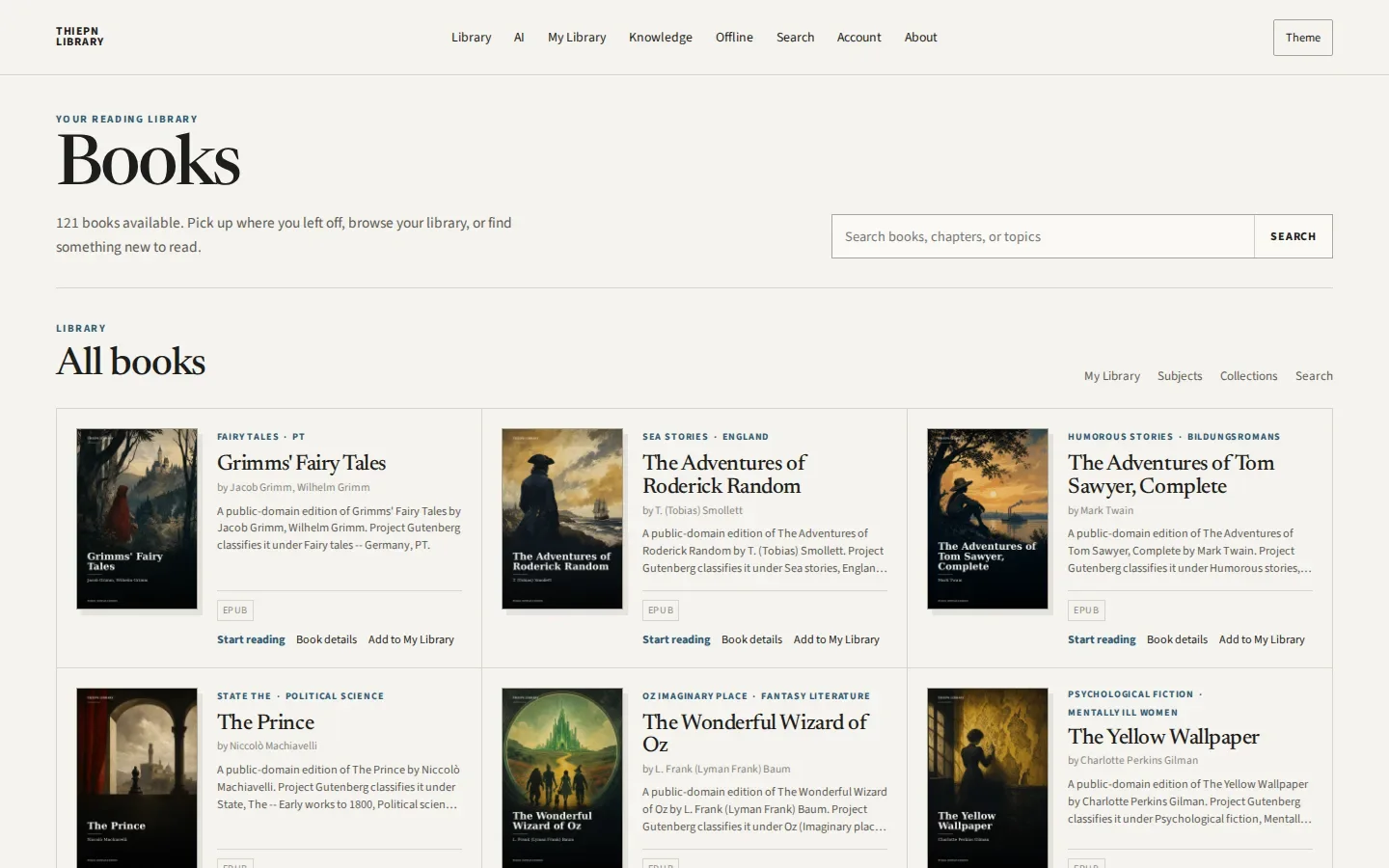Start reading Grimms' Fairy Tales
The height and width of the screenshot is (868, 1389).
tap(251, 639)
